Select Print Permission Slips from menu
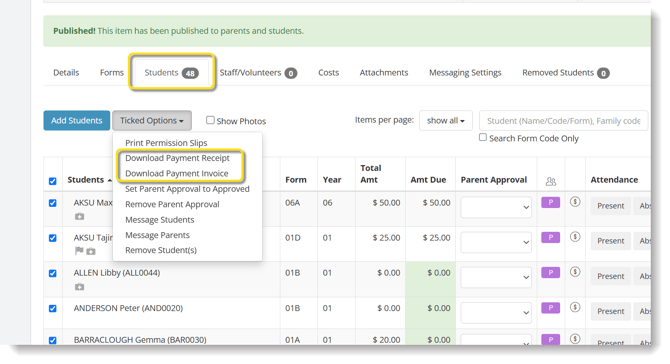This screenshot has width=670, height=364. (x=166, y=143)
